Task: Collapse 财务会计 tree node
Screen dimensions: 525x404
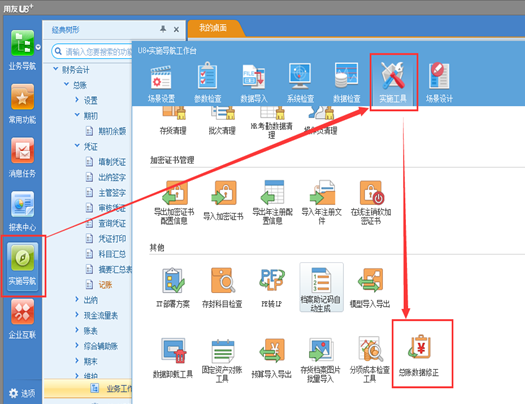Action: coord(56,69)
